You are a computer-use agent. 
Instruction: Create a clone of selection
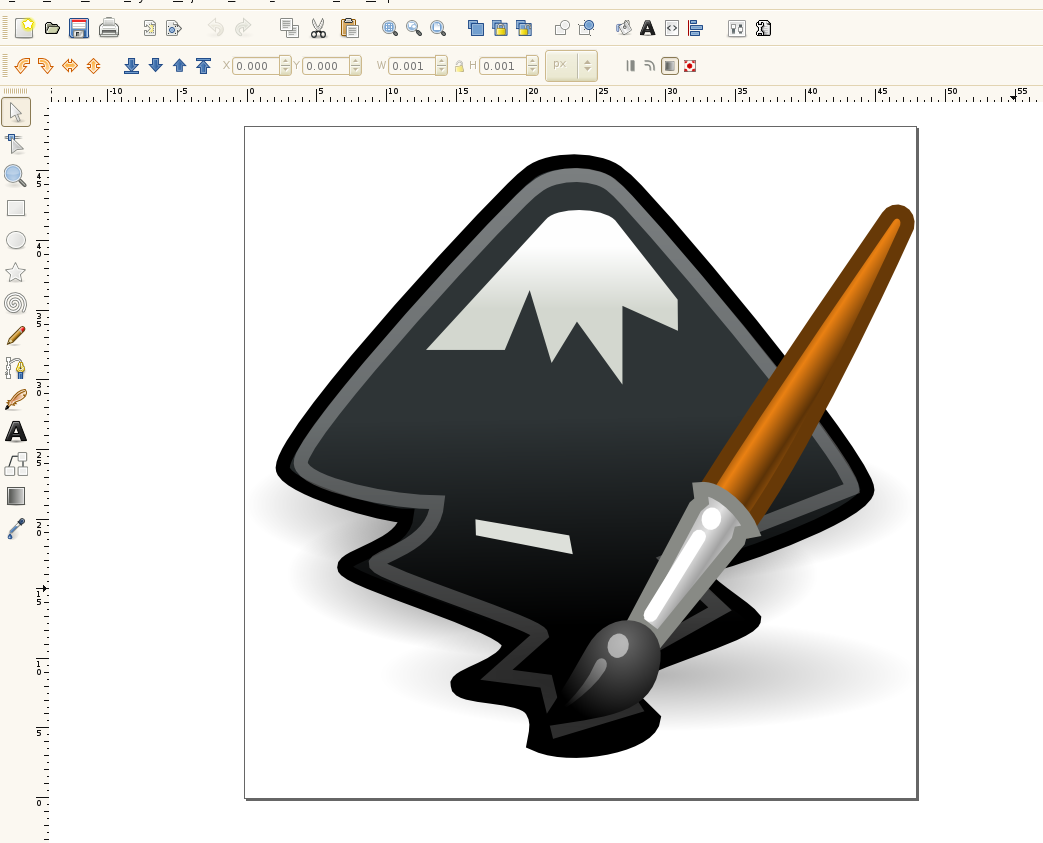pos(500,28)
